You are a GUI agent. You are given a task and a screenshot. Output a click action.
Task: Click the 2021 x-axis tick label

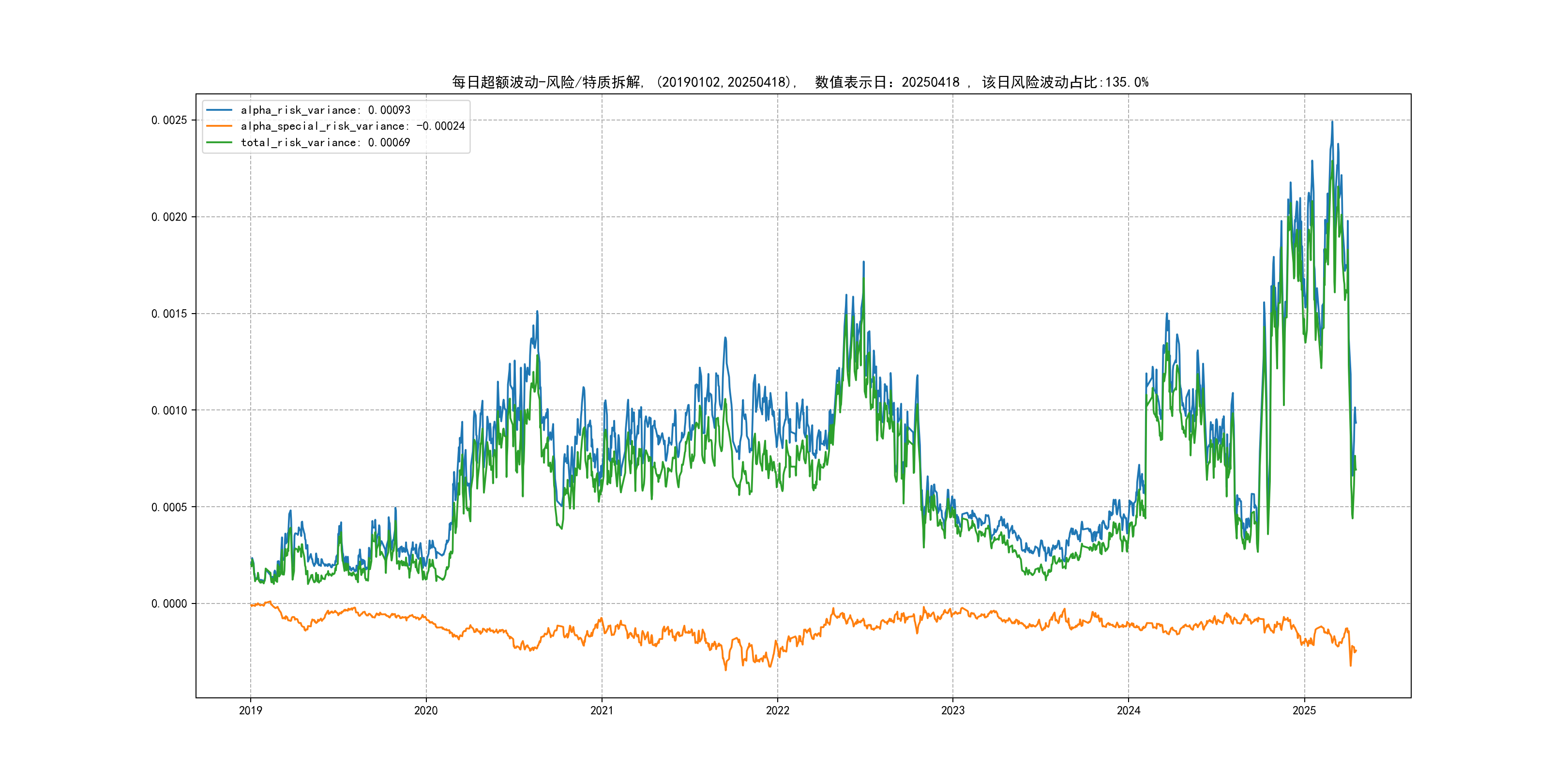[602, 710]
